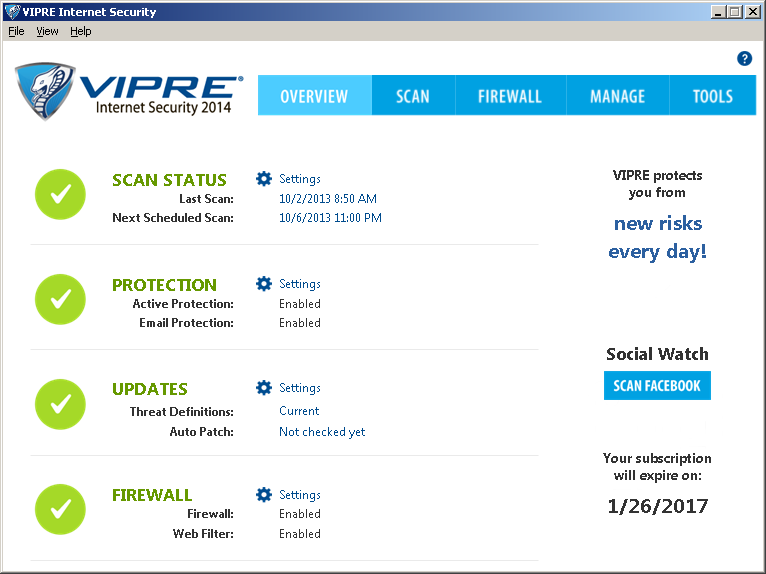
Task: Open the File menu
Action: (x=16, y=31)
